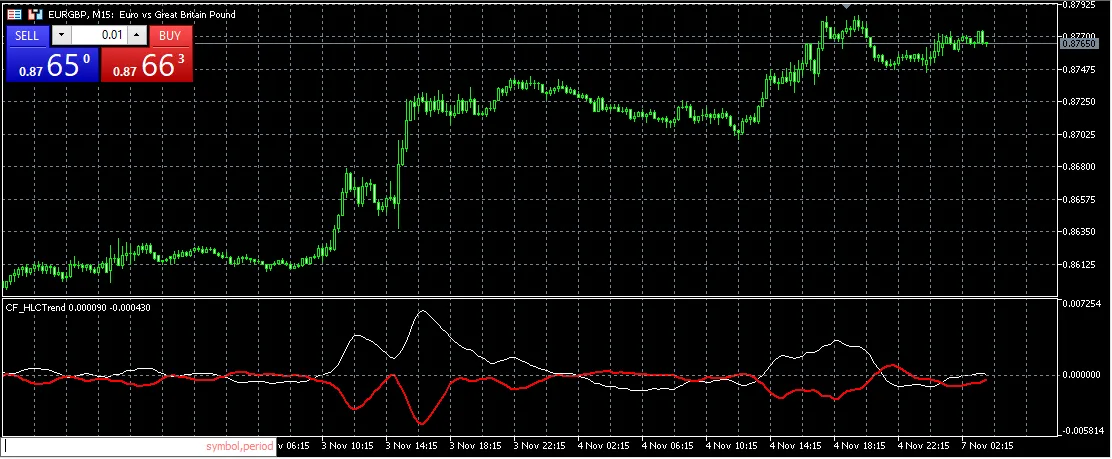Click the 7 Nov 02:15 time label
Viewport: 1112px width, 459px height.
tap(988, 446)
